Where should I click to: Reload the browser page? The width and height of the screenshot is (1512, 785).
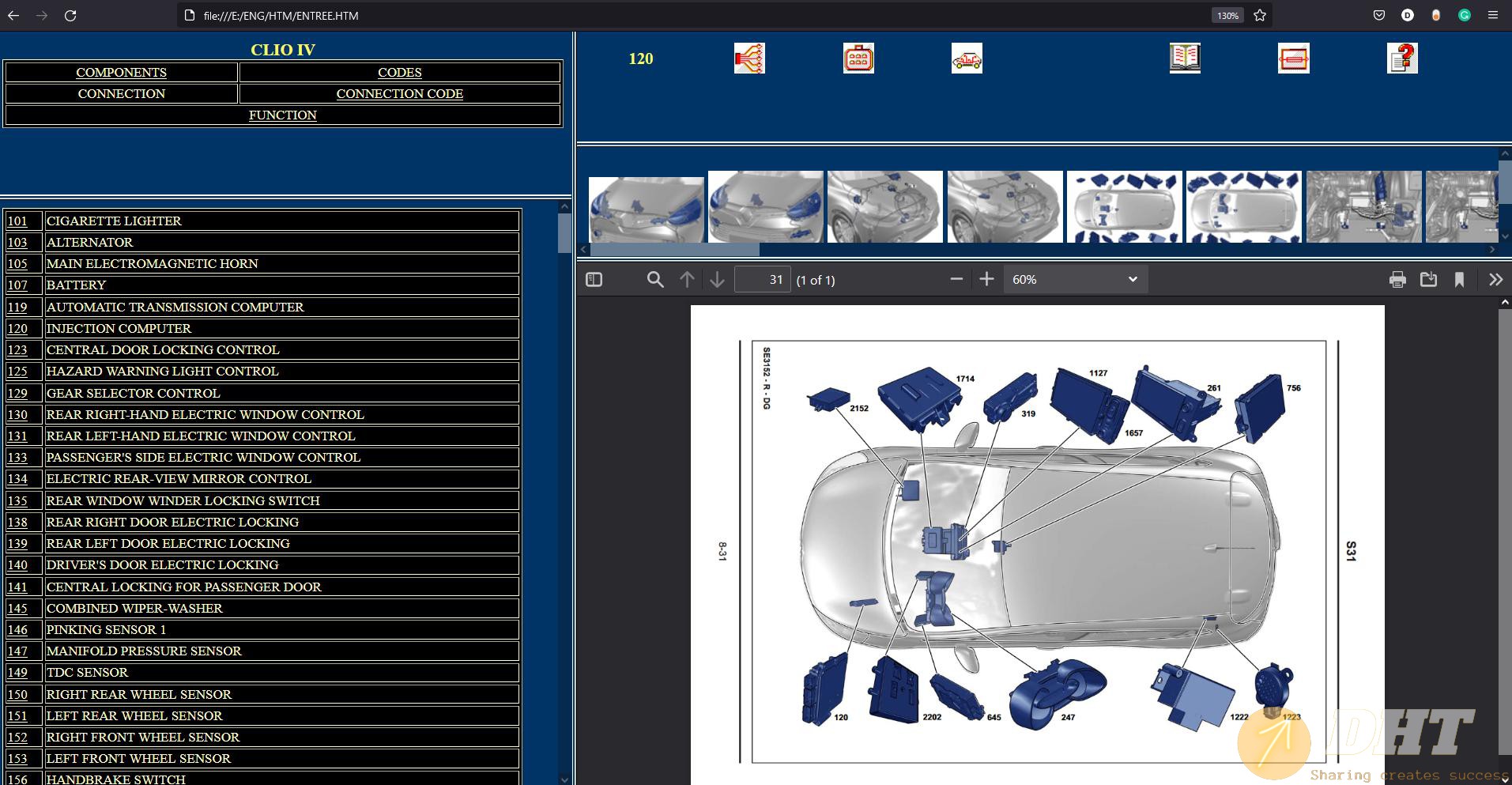coord(70,15)
